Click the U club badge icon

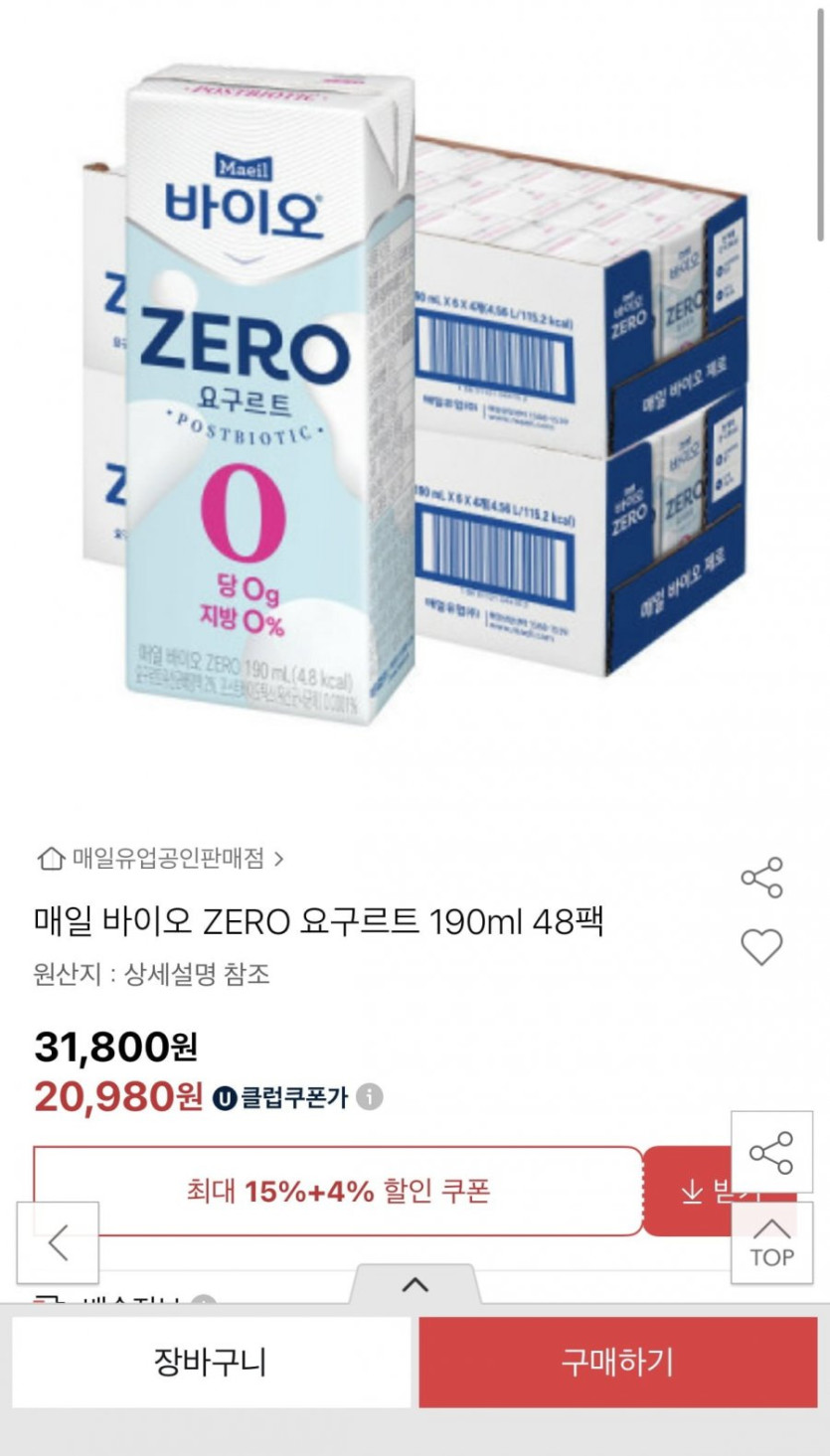click(222, 1098)
